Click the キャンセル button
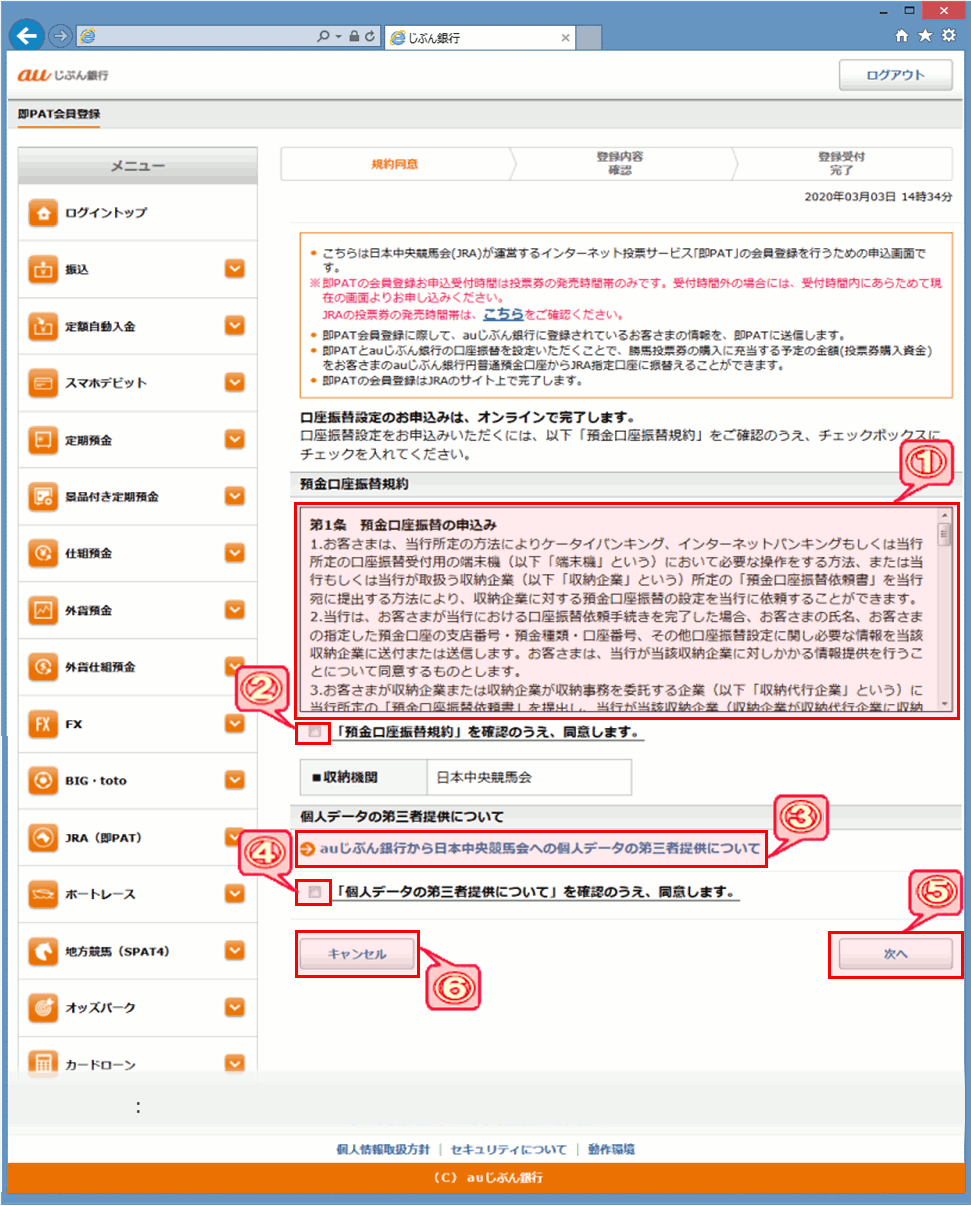This screenshot has width=971, height=1206. point(357,954)
